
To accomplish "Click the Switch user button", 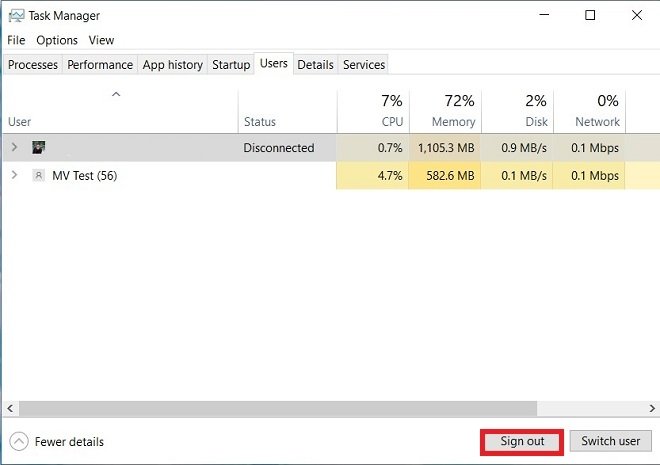I will pyautogui.click(x=610, y=441).
